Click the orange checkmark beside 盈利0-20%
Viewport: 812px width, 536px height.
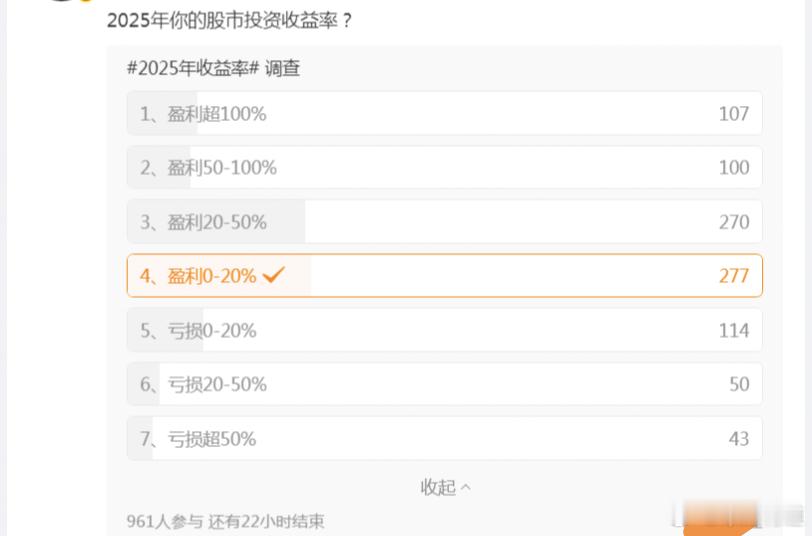coord(274,275)
